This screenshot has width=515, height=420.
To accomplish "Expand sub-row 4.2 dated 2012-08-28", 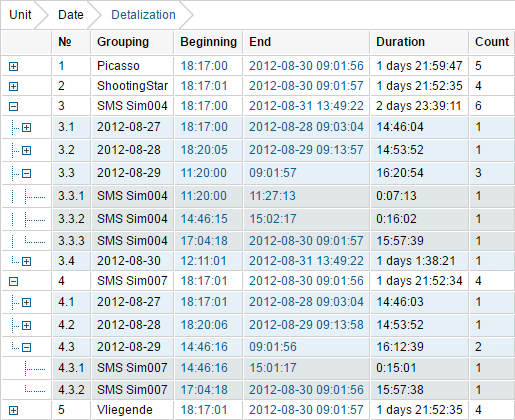I will click(27, 325).
